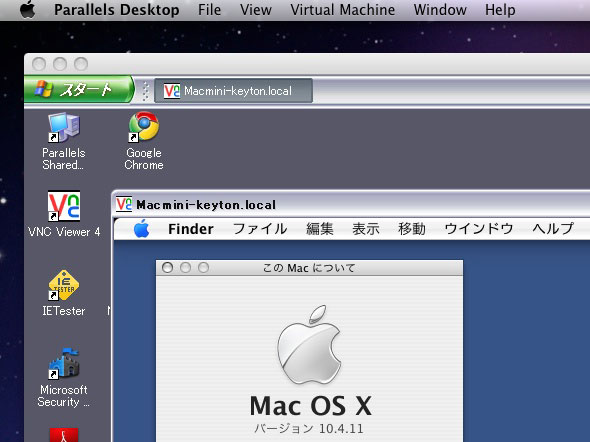Click the taskbar toolbar grip handle

click(146, 90)
